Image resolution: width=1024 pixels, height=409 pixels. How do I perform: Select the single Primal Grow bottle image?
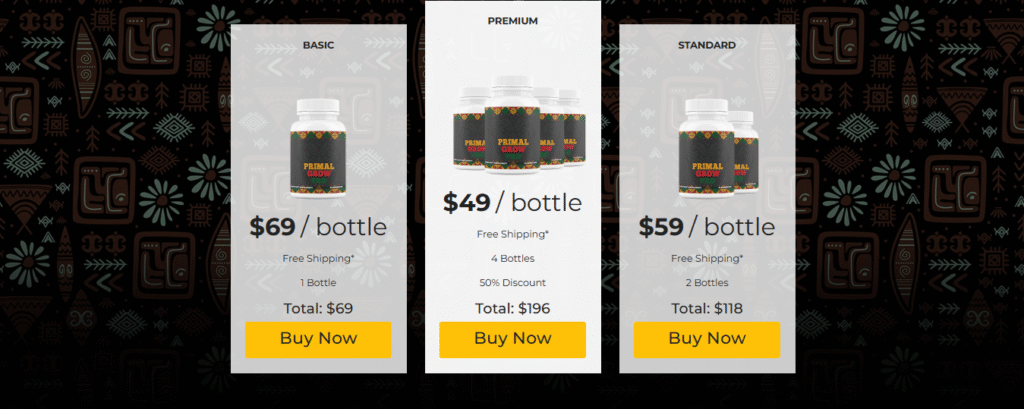coord(318,147)
